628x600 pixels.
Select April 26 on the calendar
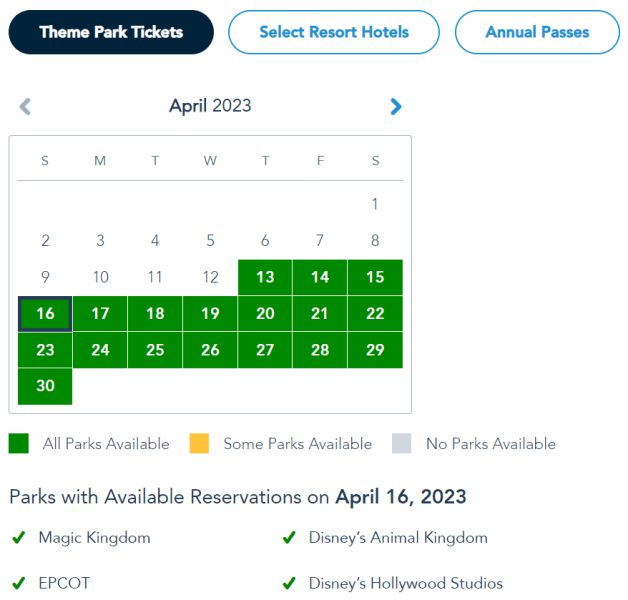pos(210,350)
